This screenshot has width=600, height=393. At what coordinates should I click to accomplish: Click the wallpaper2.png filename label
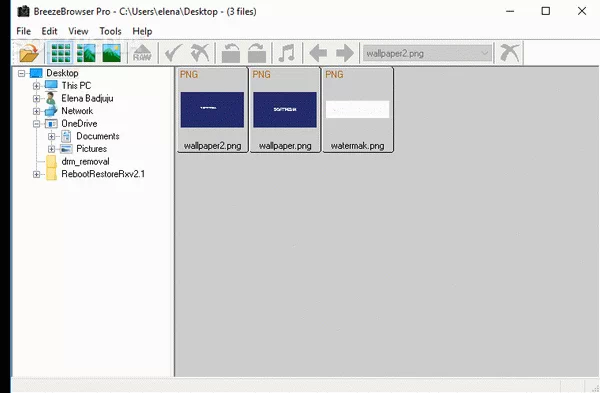[212, 146]
